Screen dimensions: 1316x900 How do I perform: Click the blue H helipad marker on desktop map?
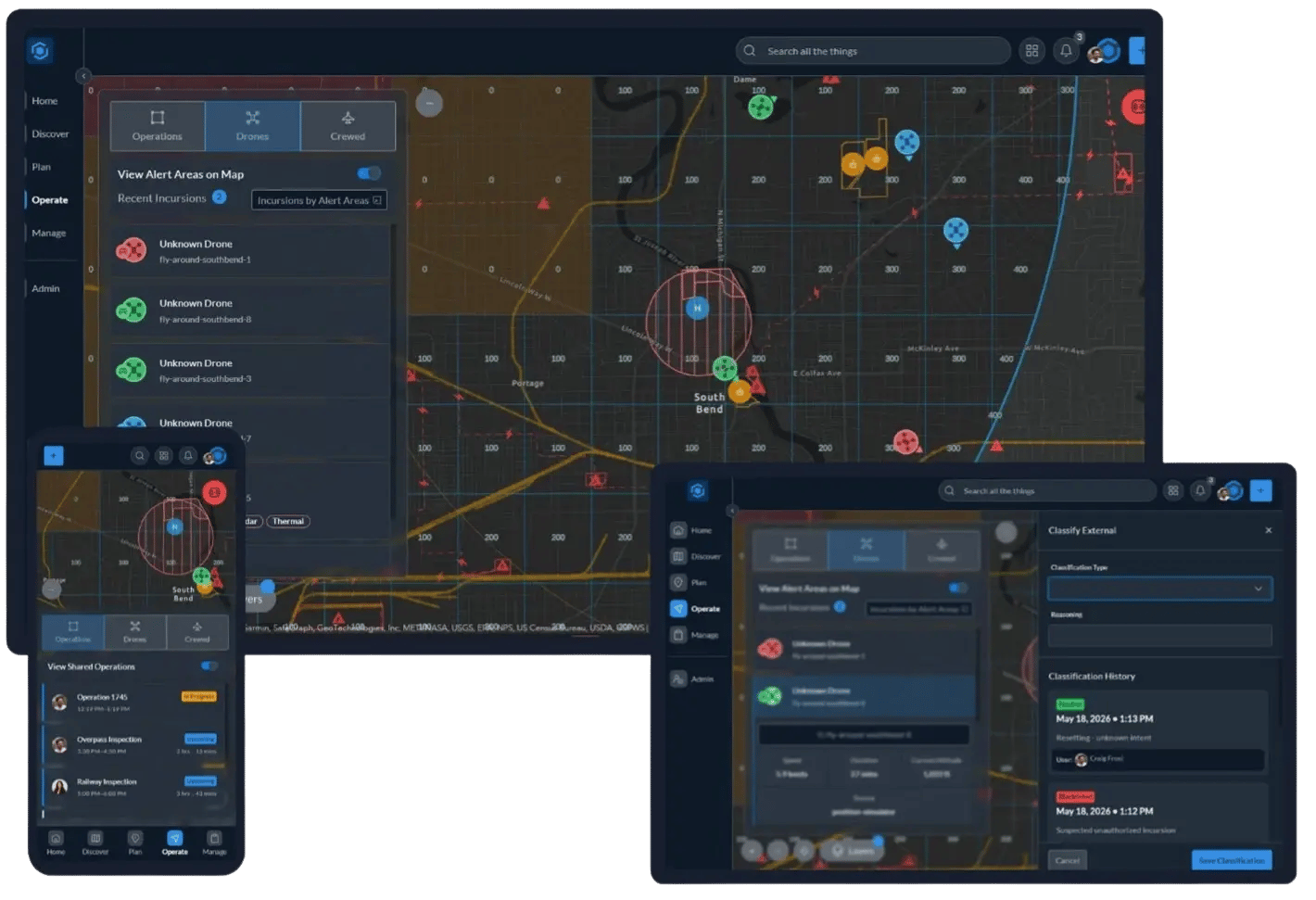tap(697, 308)
